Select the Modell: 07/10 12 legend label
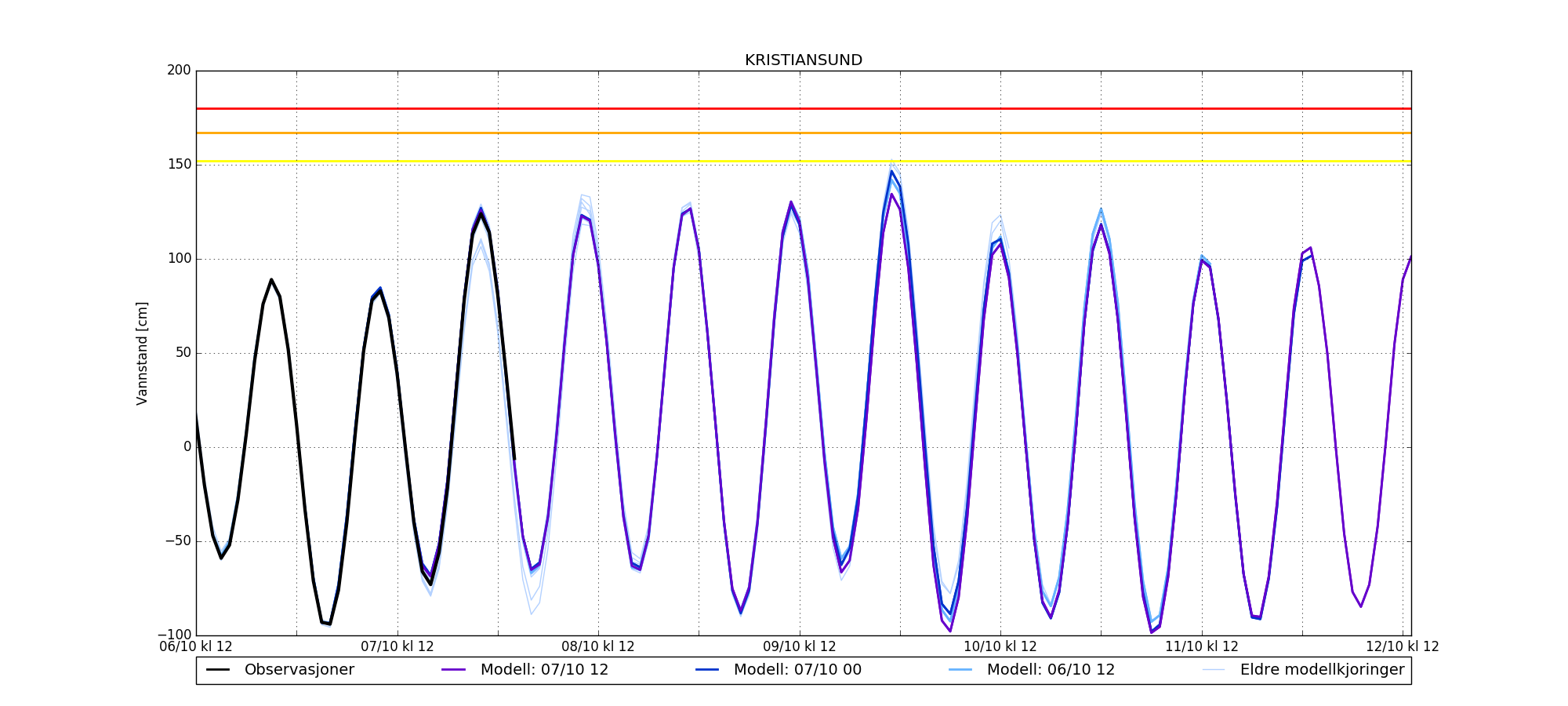The height and width of the screenshot is (706, 1568). click(x=544, y=670)
